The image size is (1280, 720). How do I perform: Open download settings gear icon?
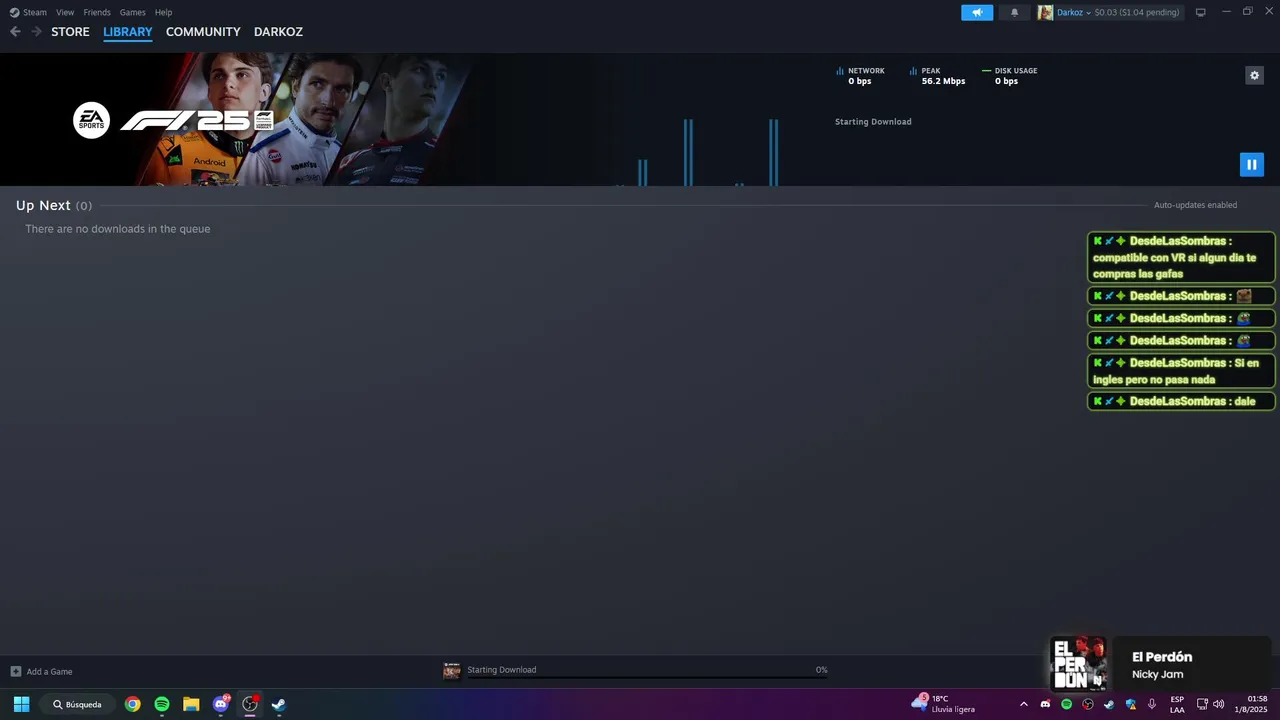click(1254, 75)
